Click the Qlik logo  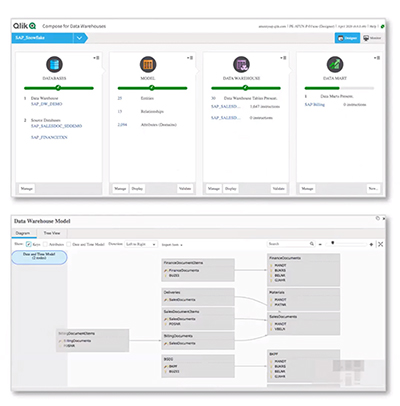click(24, 26)
